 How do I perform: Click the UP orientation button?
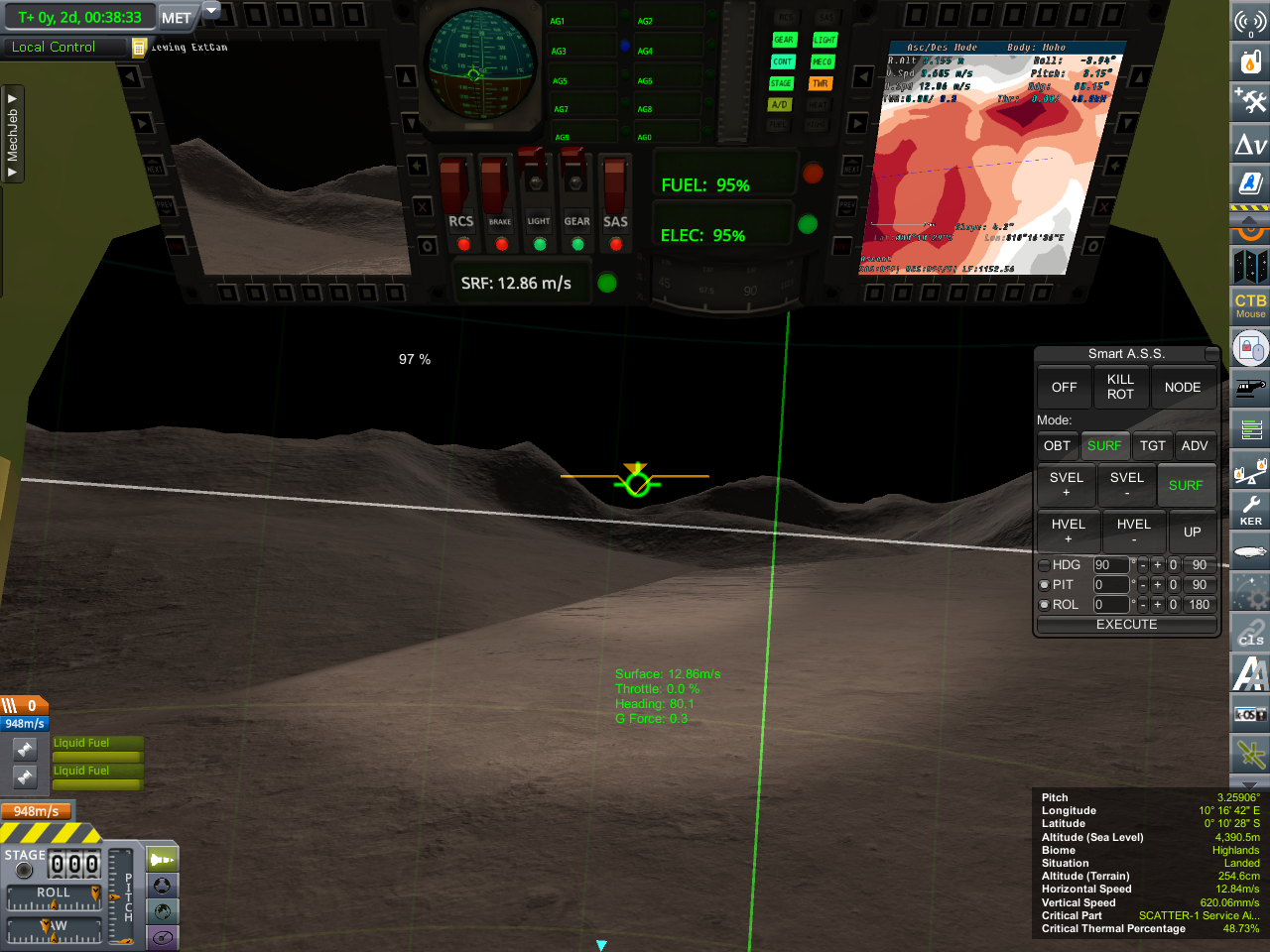tap(1193, 533)
